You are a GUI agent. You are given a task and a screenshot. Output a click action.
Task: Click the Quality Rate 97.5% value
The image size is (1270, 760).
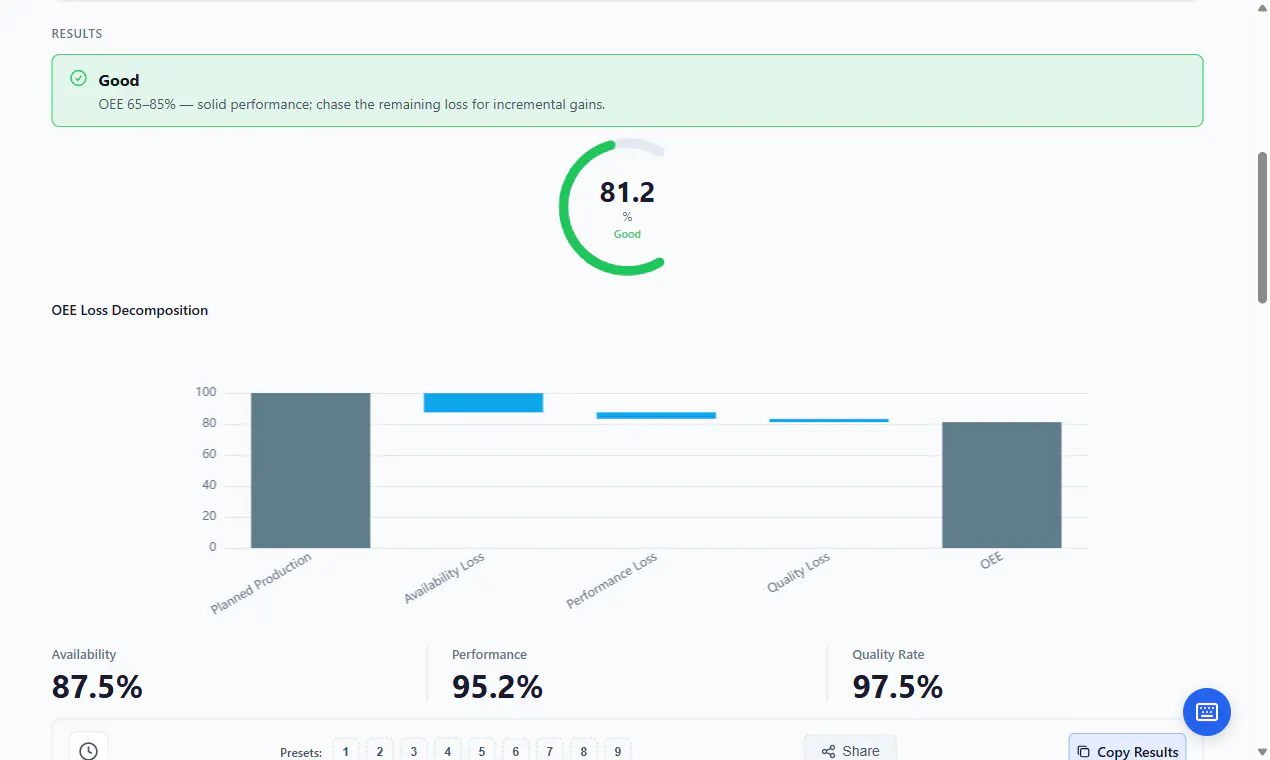coord(897,687)
